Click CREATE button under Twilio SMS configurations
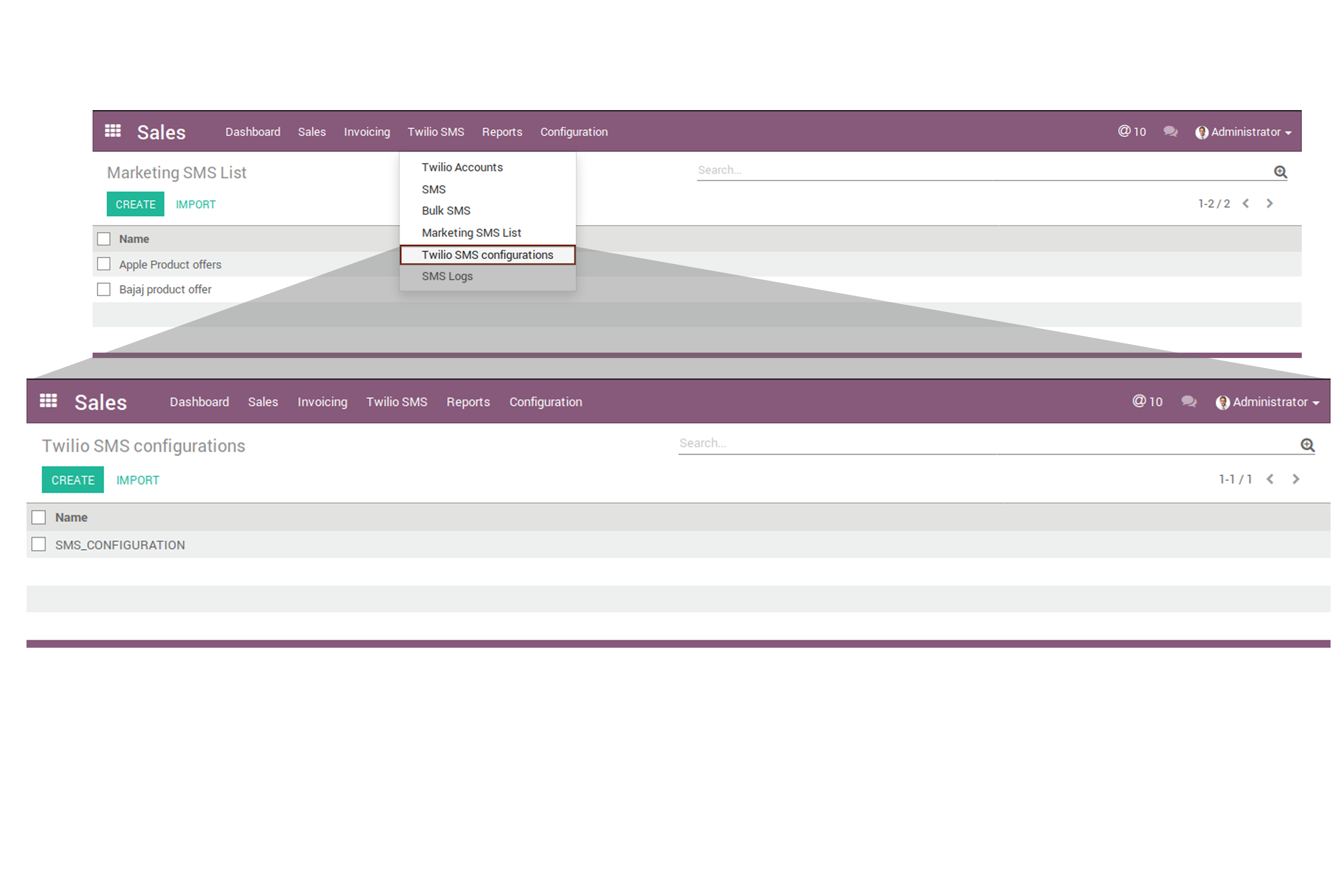The image size is (1344, 896). point(72,480)
